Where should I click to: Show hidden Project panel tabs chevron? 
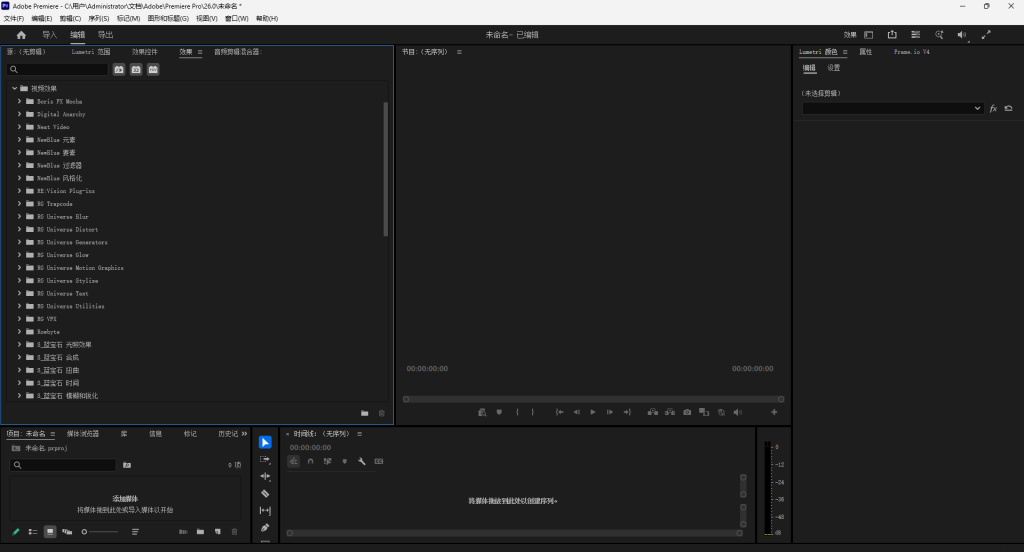pos(244,434)
